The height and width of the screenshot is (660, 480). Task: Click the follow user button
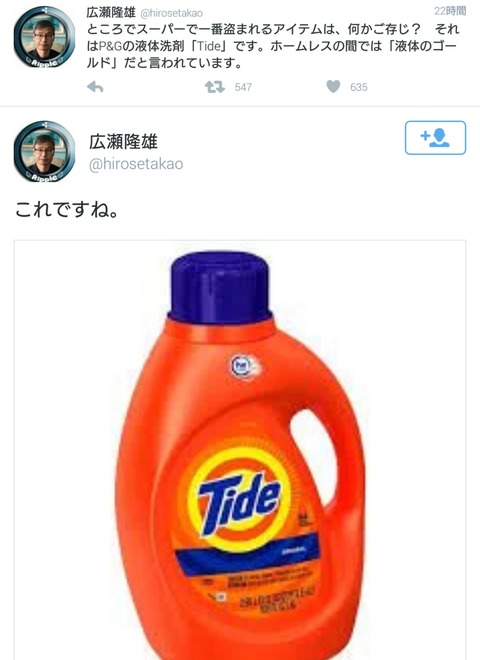click(x=435, y=138)
